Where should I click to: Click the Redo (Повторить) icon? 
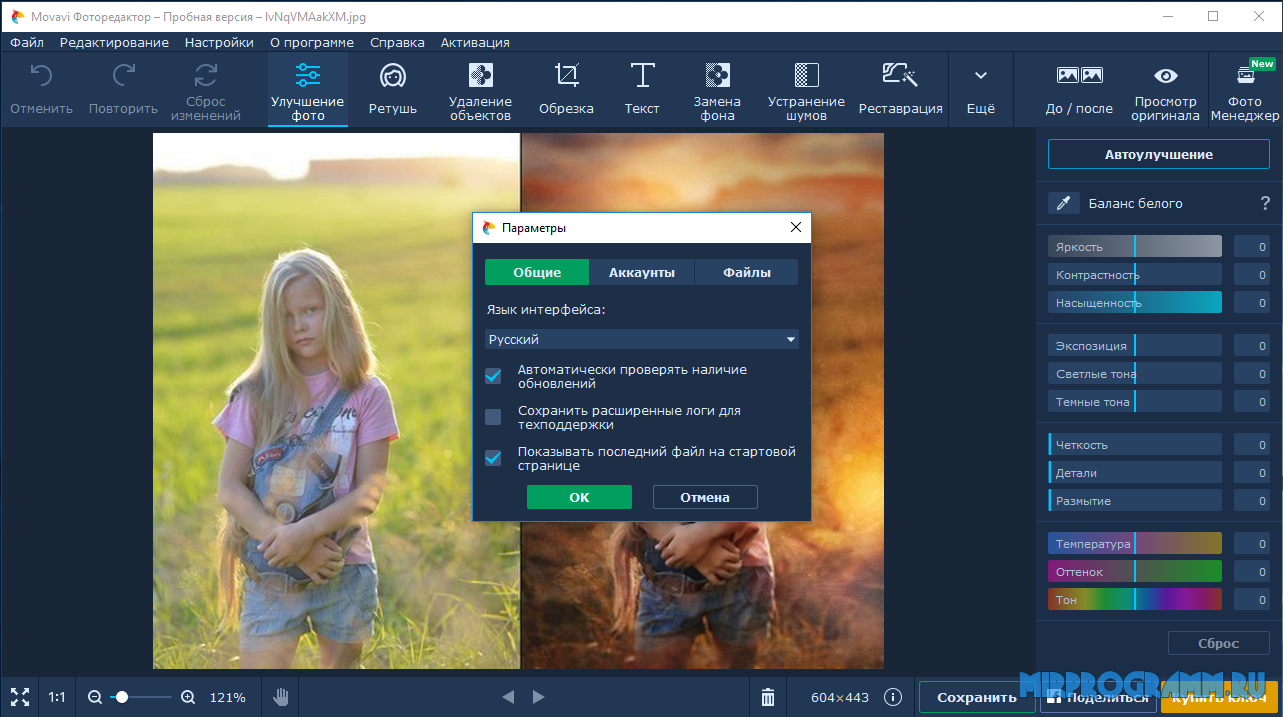tap(123, 75)
